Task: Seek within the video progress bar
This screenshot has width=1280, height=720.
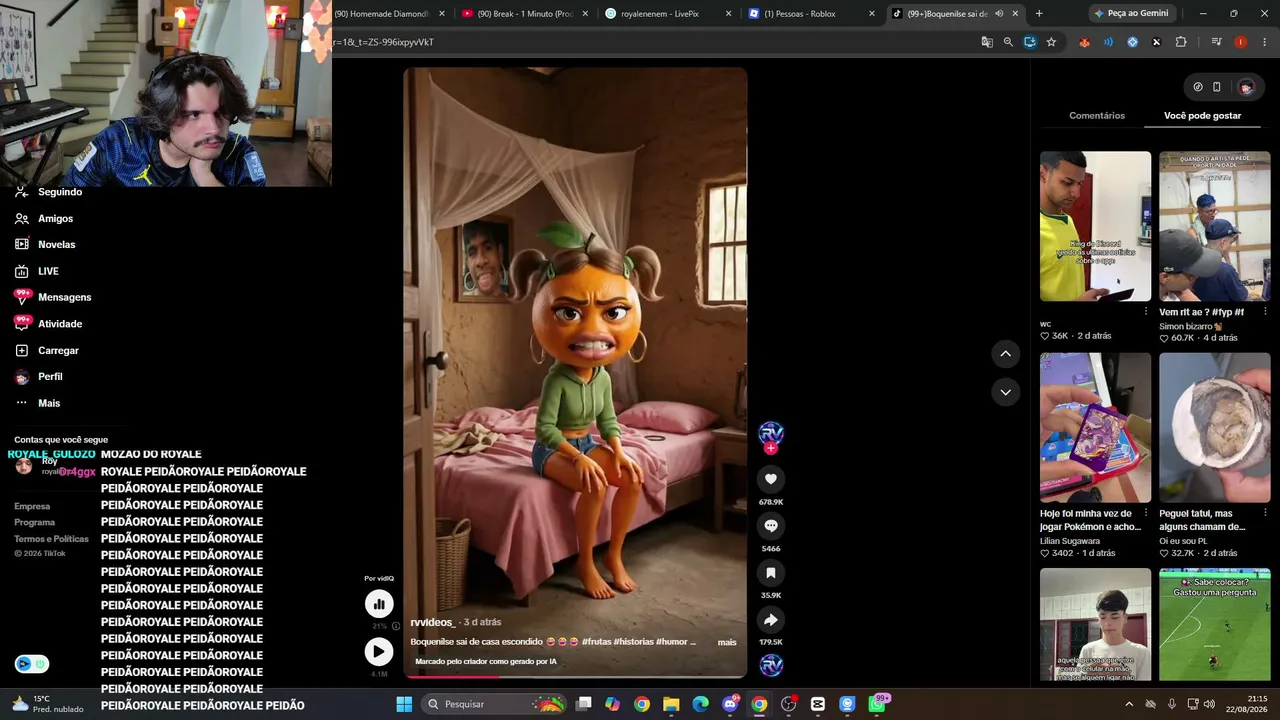Action: [x=575, y=677]
